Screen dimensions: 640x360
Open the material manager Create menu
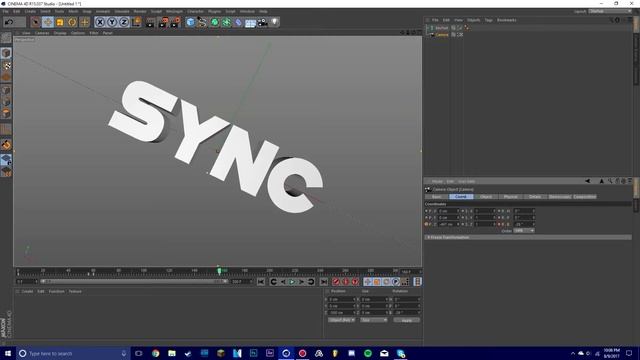[x=27, y=291]
